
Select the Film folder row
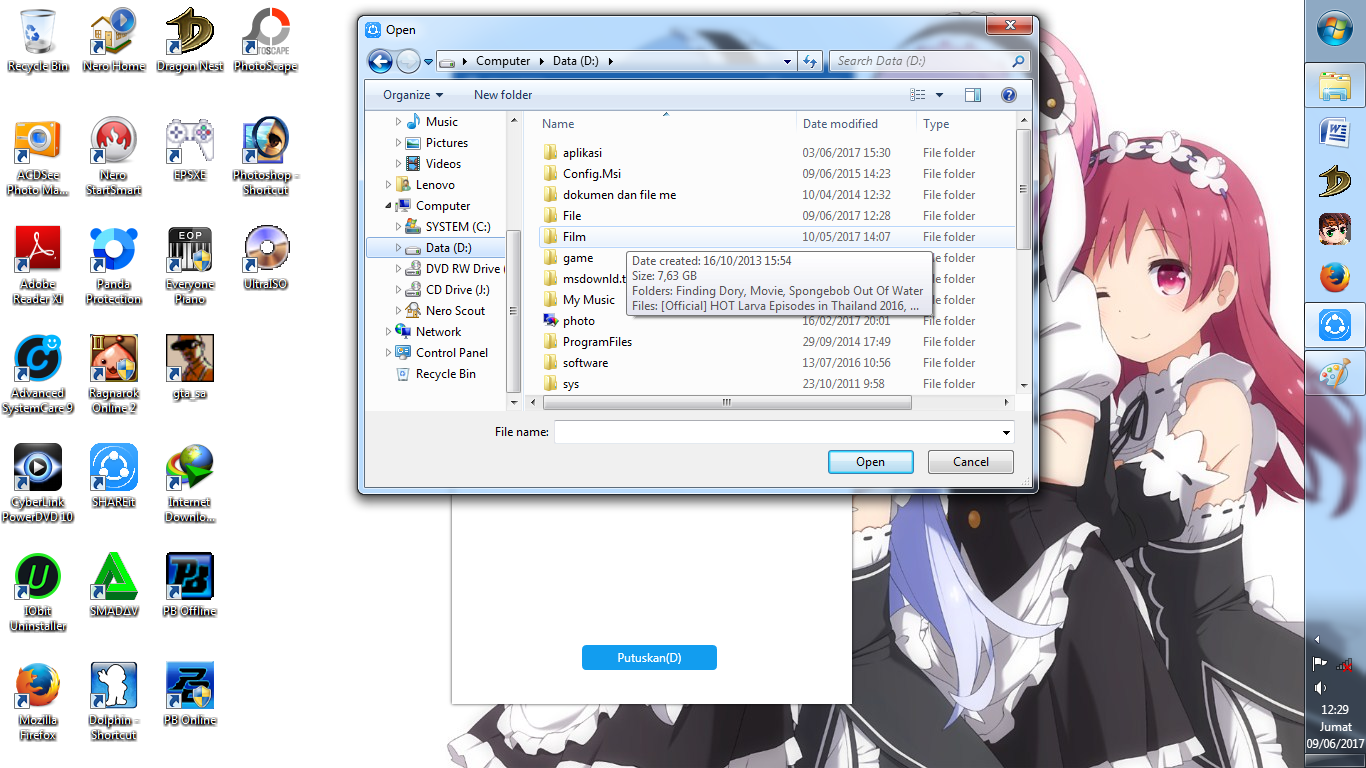tap(776, 237)
